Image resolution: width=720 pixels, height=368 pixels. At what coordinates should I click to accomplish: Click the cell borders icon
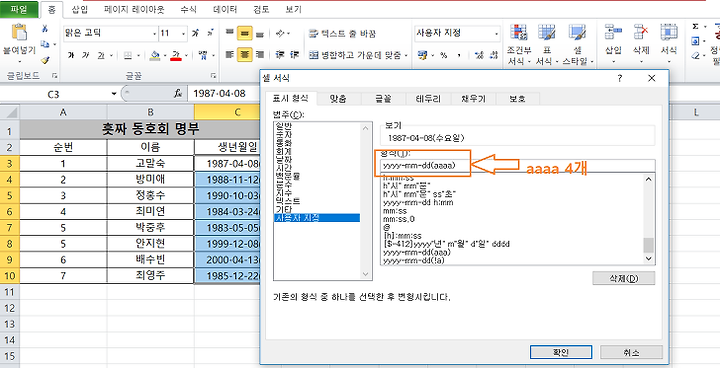pyautogui.click(x=128, y=56)
